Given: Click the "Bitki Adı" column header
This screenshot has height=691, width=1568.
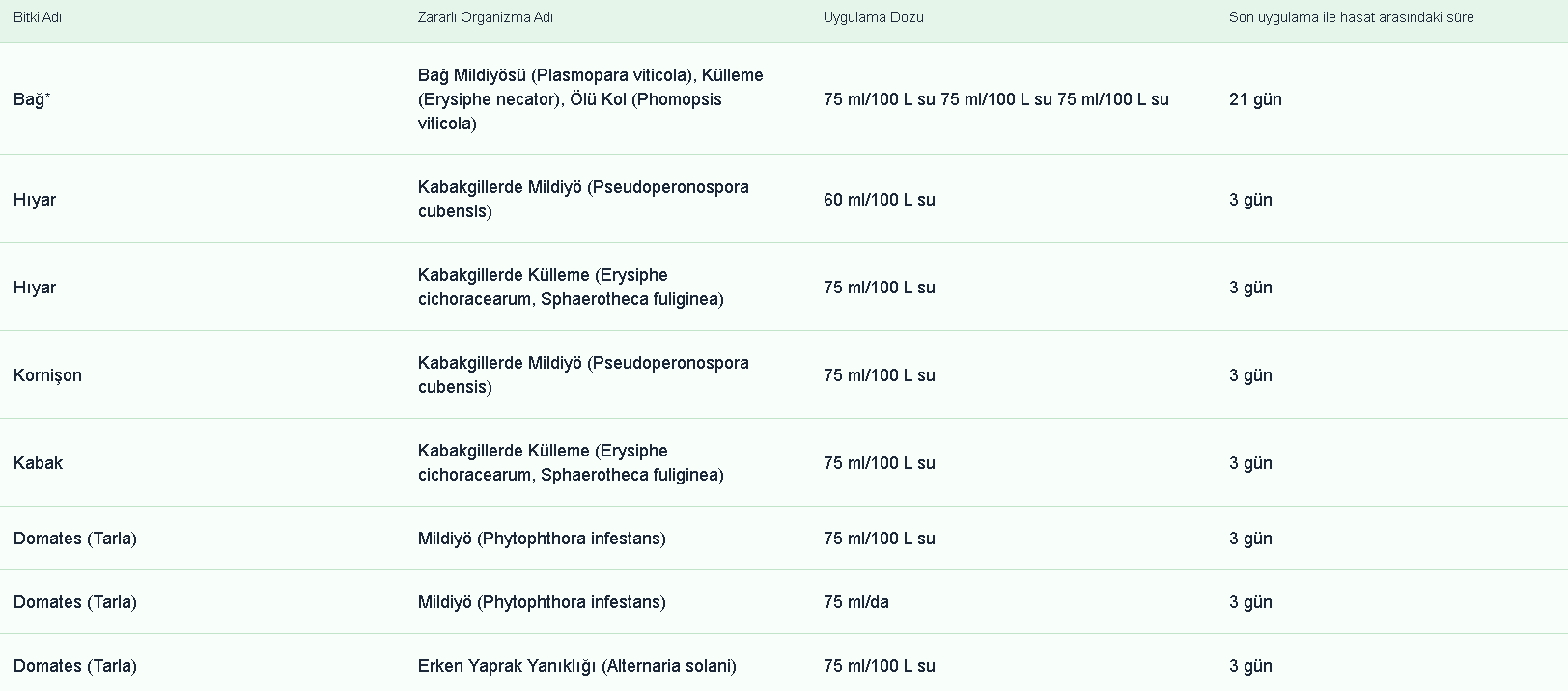Looking at the screenshot, I should tap(38, 17).
